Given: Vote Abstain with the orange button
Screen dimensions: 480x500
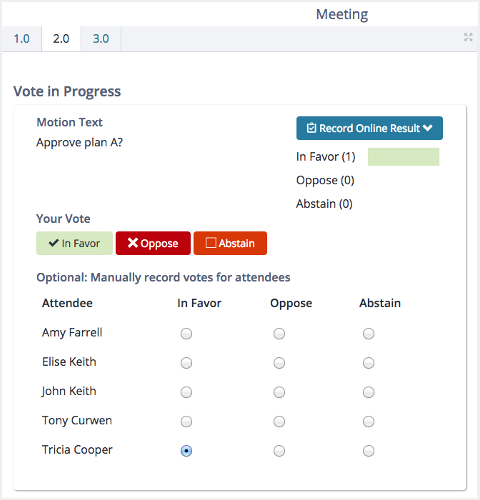Looking at the screenshot, I should [230, 243].
